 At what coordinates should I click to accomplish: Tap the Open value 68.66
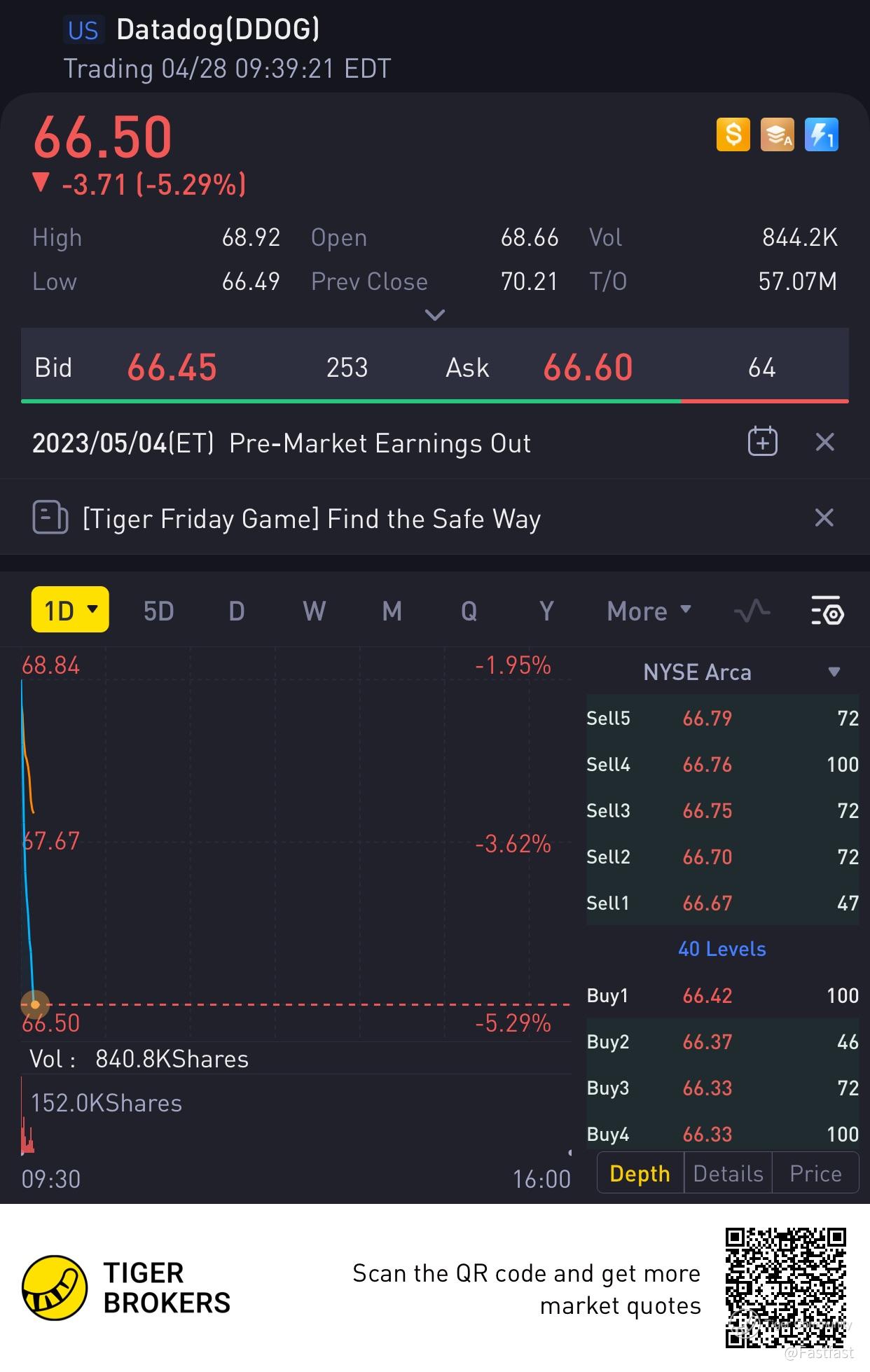pyautogui.click(x=530, y=237)
